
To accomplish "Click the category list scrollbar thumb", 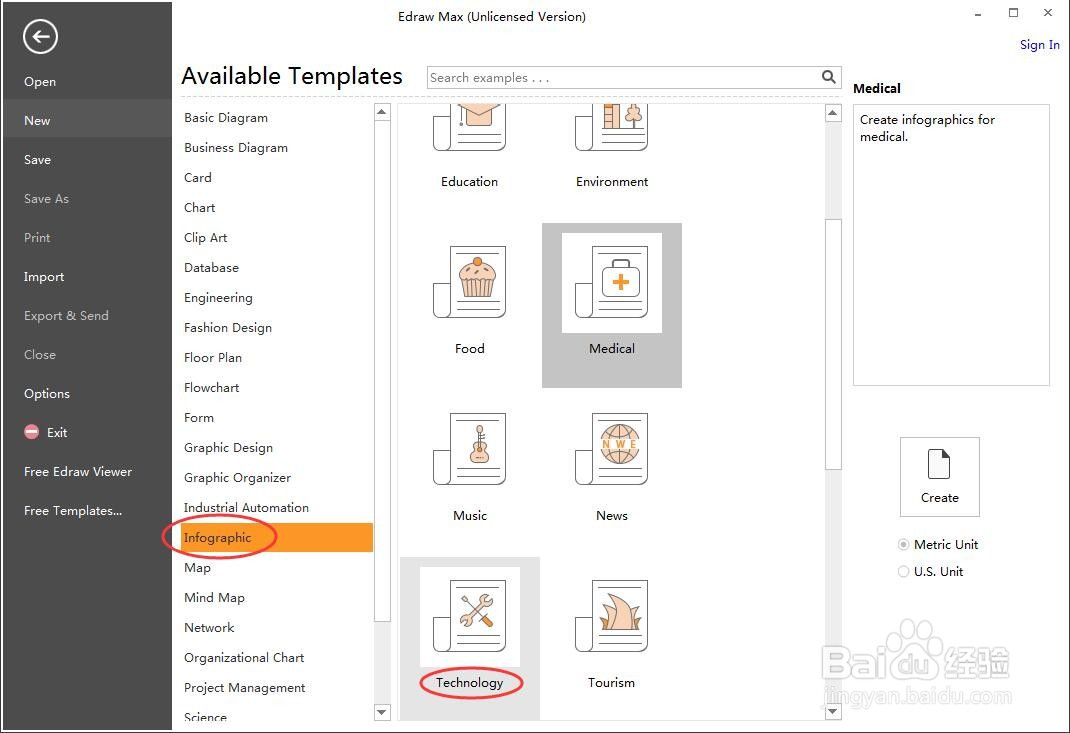I will point(382,371).
